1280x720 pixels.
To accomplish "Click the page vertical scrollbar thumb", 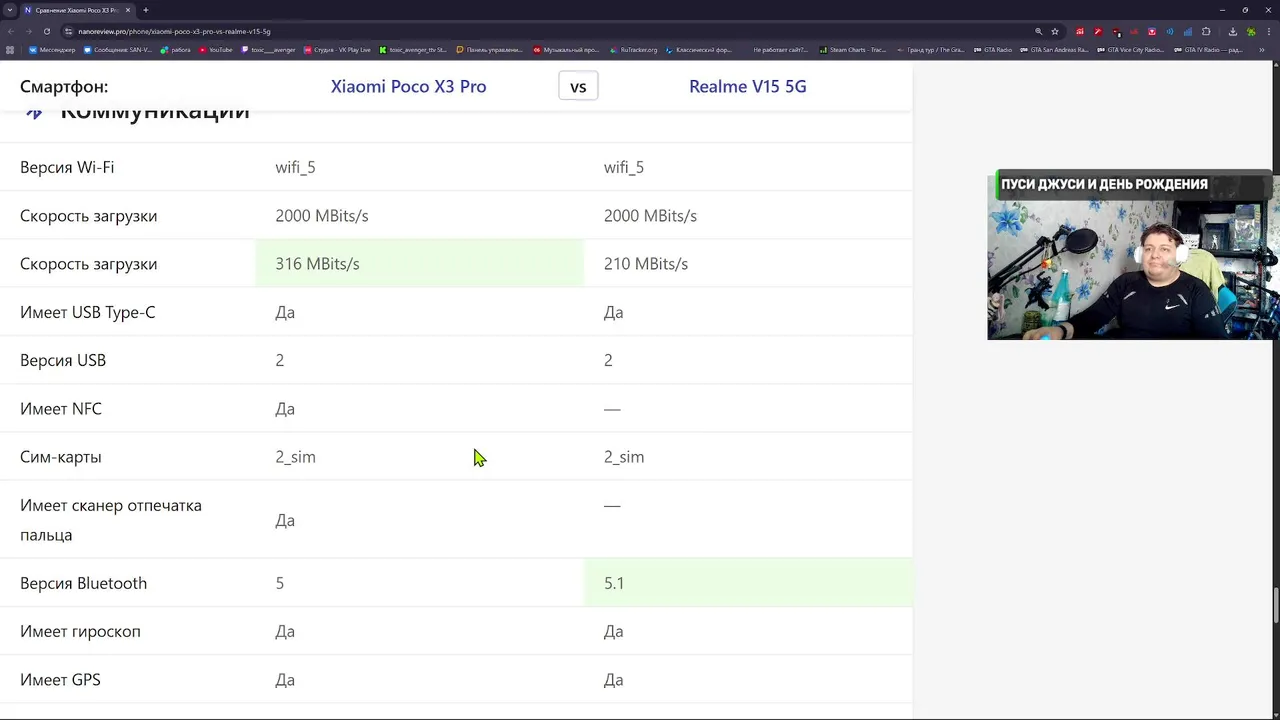I will (x=1275, y=605).
